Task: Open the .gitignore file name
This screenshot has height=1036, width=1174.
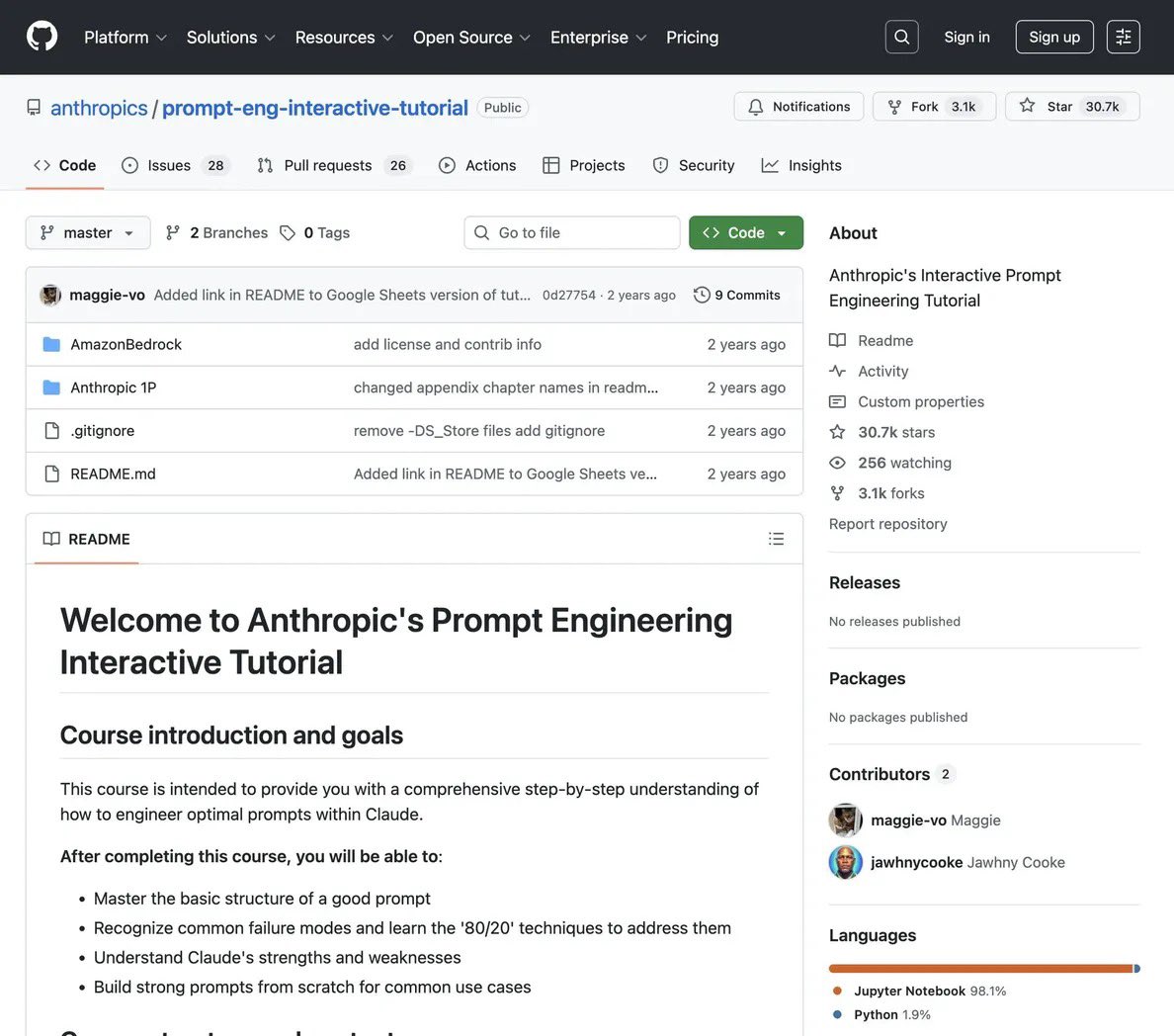Action: (103, 431)
